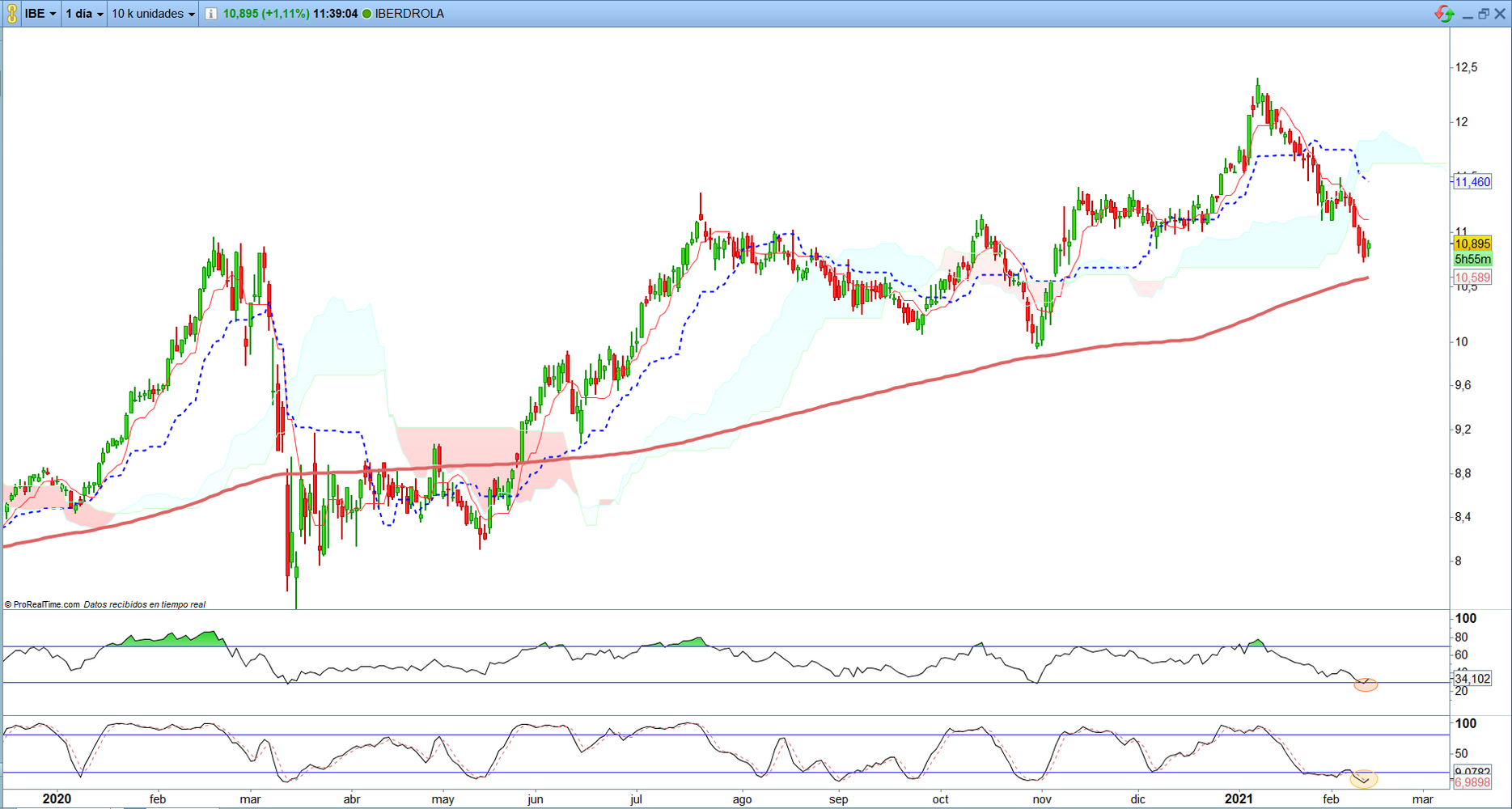Click the 34,102 RSI value label
1512x809 pixels.
click(1472, 679)
